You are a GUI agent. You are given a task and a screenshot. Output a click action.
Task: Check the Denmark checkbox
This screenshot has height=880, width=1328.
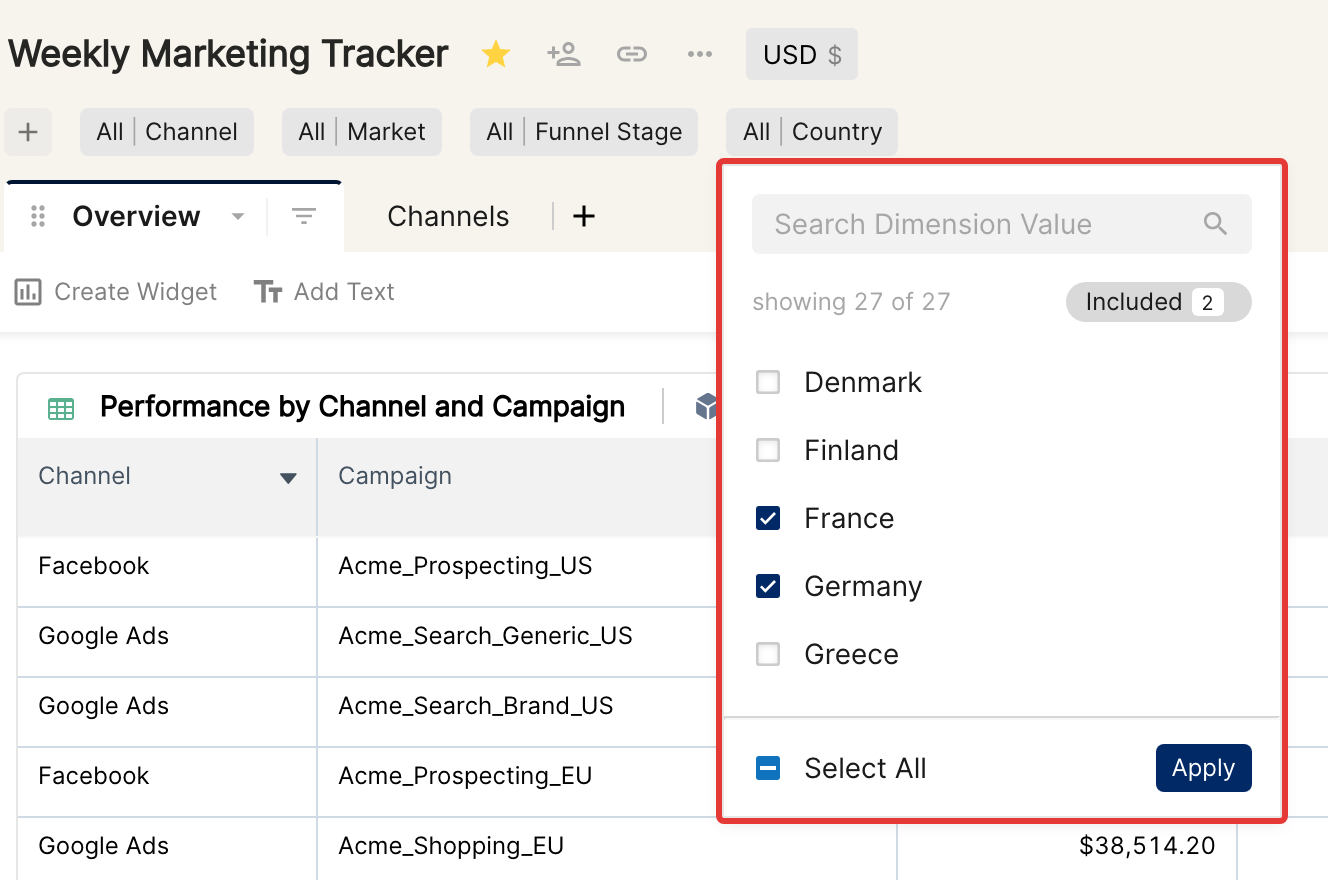coord(768,382)
